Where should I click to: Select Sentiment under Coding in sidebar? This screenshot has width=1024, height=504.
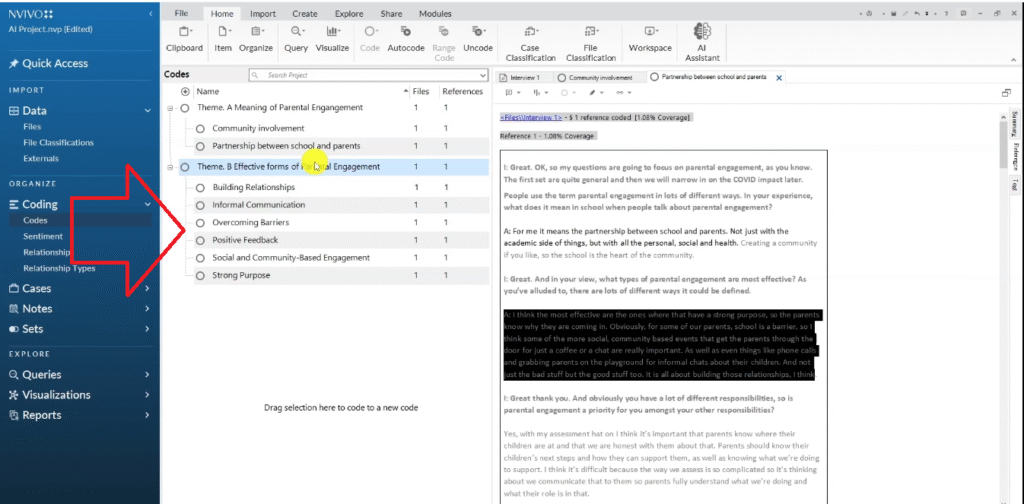coord(44,236)
